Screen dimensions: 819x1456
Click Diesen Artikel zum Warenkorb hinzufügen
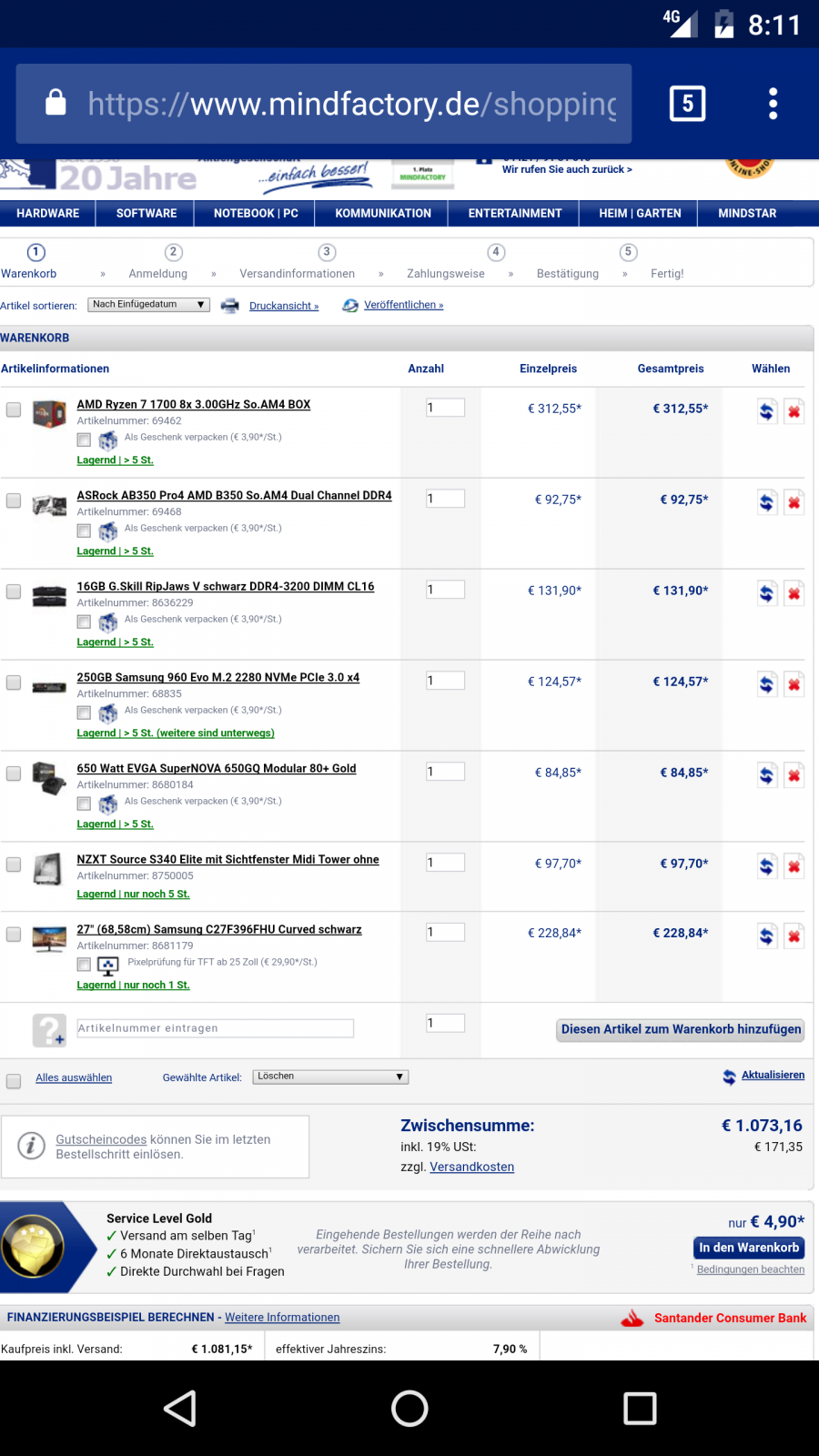(x=681, y=1029)
